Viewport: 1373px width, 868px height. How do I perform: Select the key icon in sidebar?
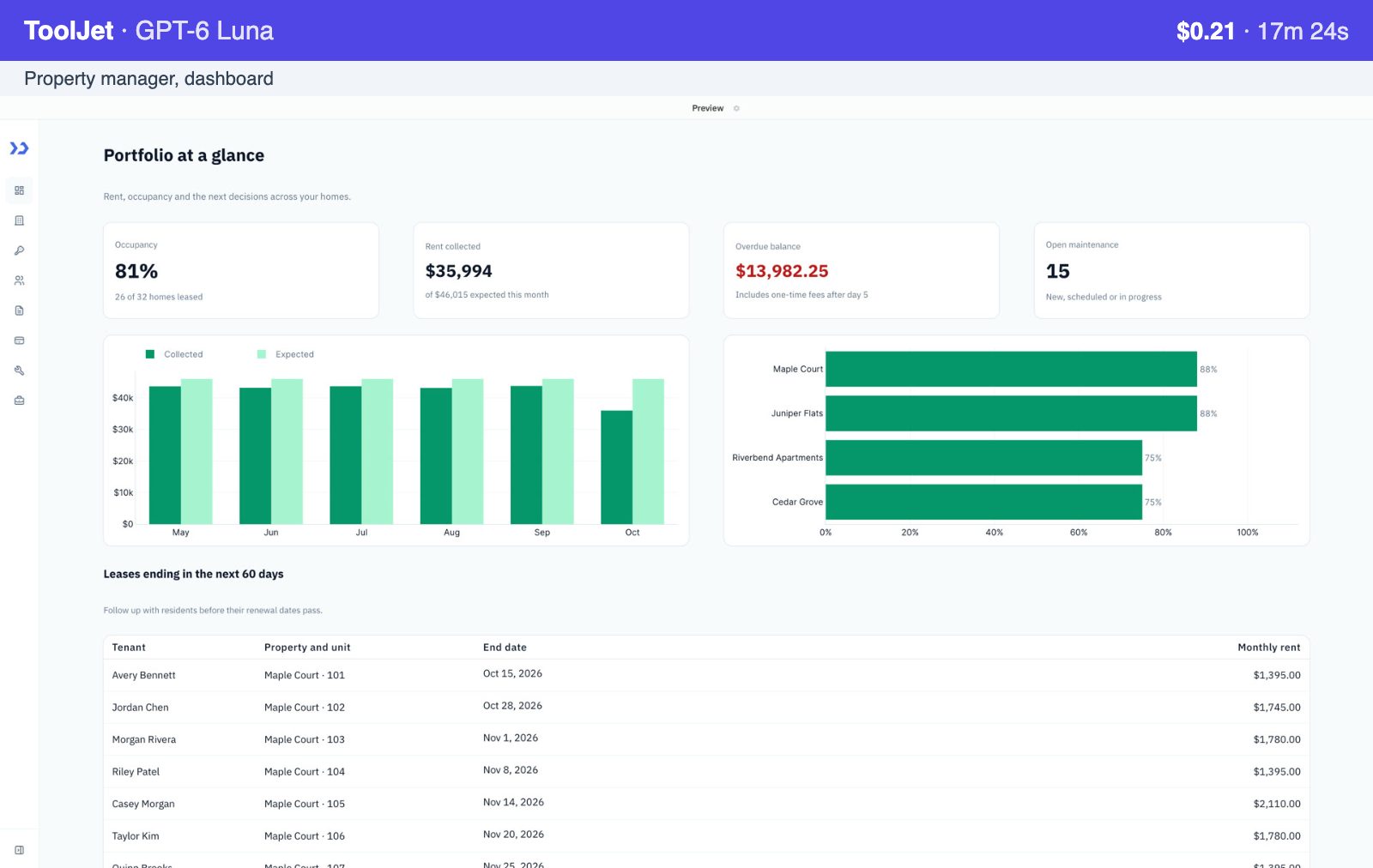pyautogui.click(x=19, y=250)
